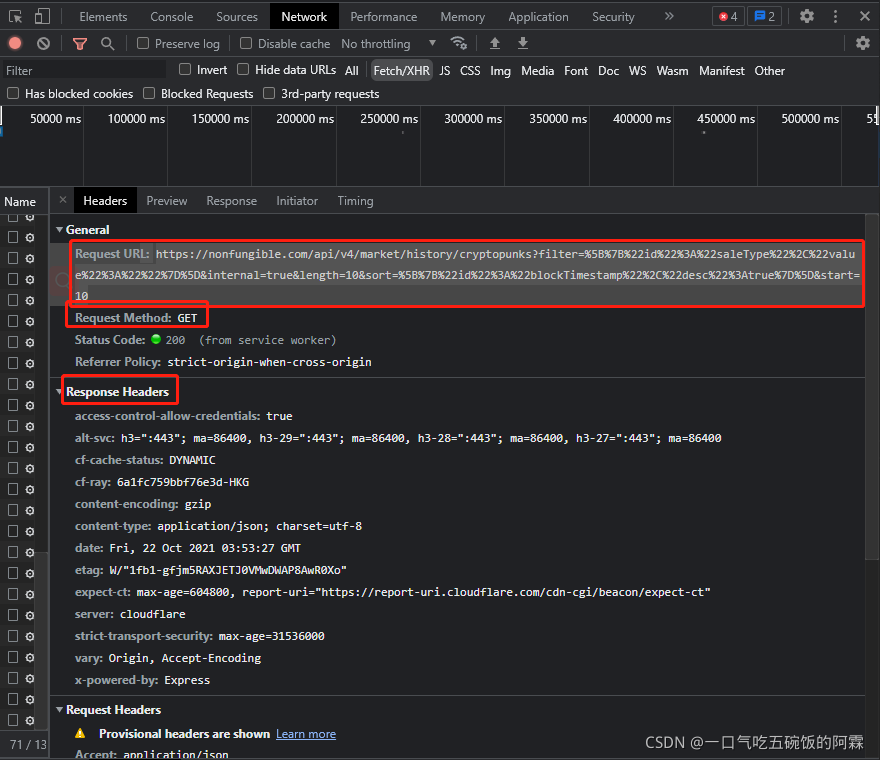Toggle the filter funnel icon
The width and height of the screenshot is (880, 760).
tap(80, 43)
